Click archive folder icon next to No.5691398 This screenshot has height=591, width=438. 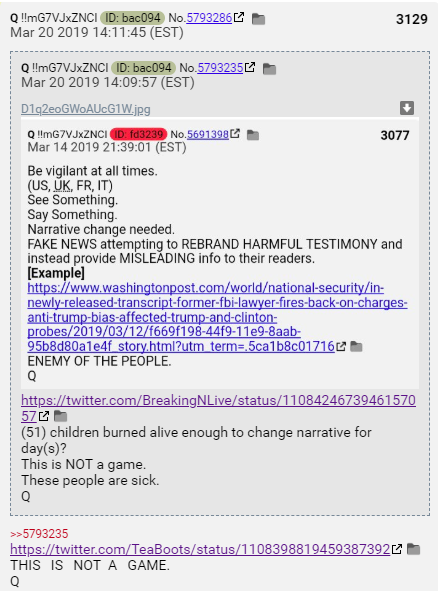click(x=253, y=135)
